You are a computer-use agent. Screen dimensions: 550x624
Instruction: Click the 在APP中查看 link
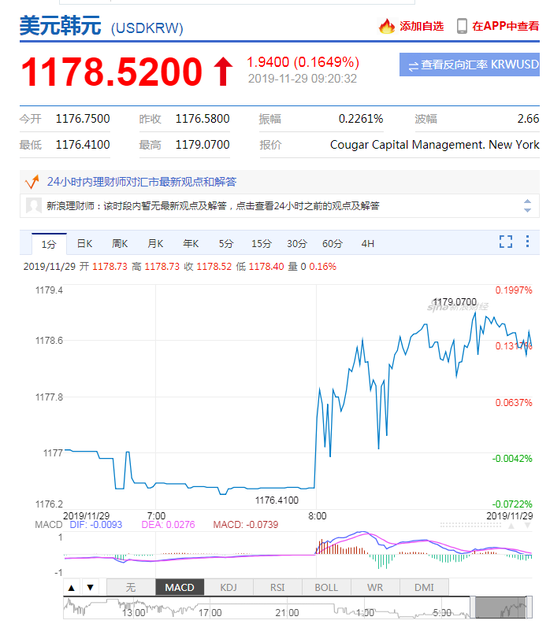[x=505, y=26]
